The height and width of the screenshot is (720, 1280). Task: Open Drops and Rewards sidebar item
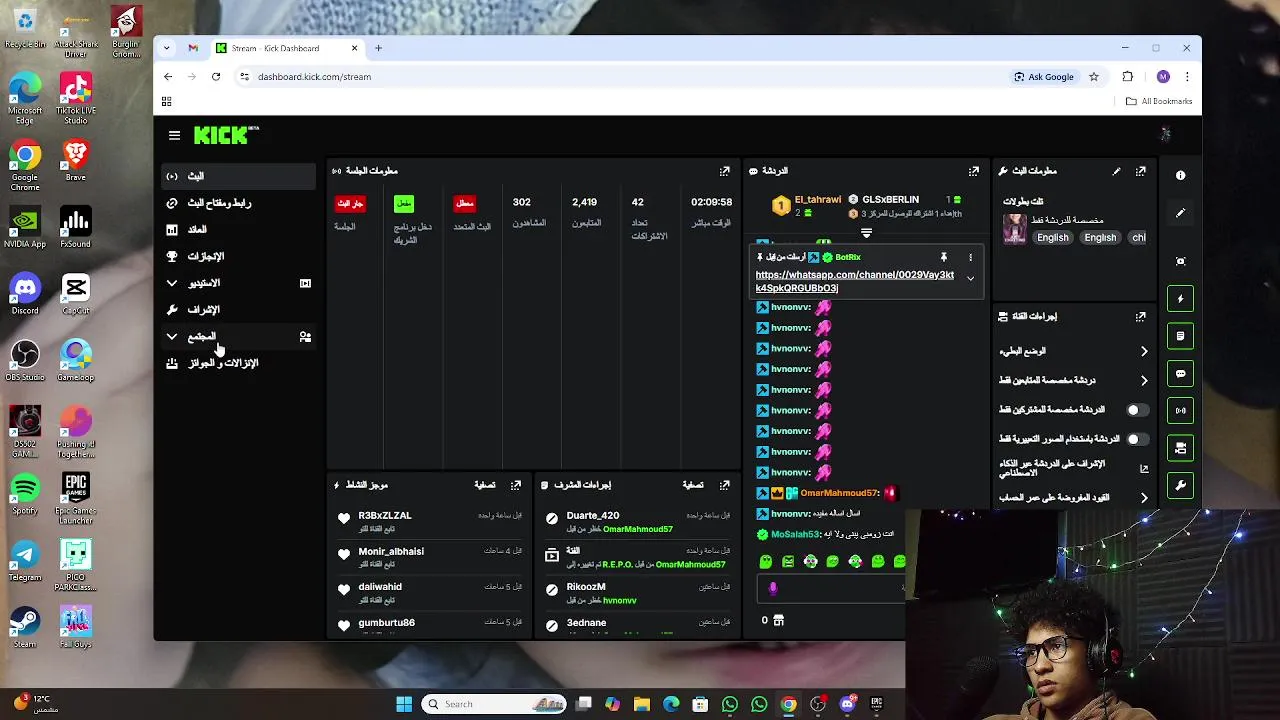pos(238,364)
